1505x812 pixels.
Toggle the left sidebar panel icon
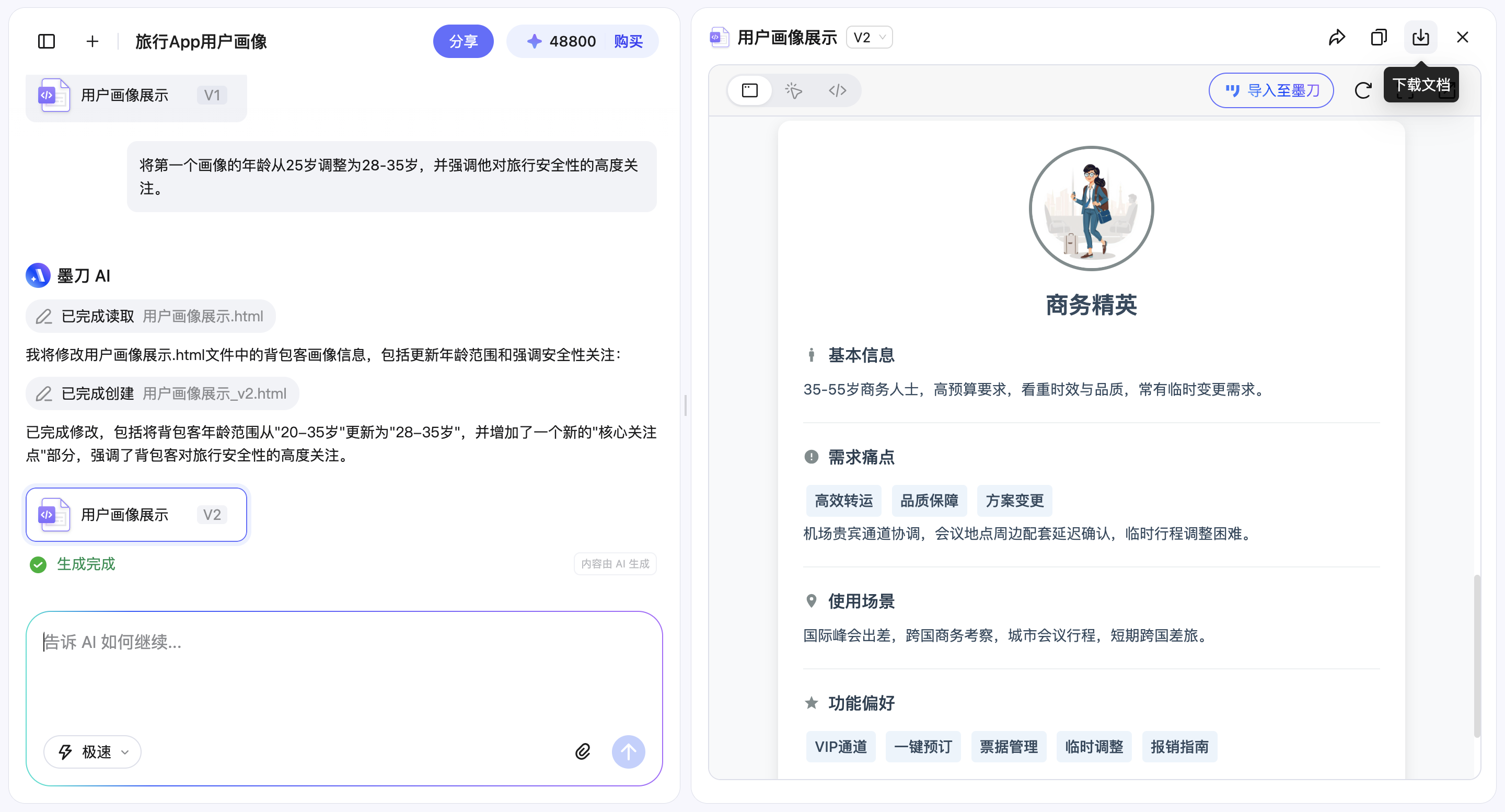point(46,41)
